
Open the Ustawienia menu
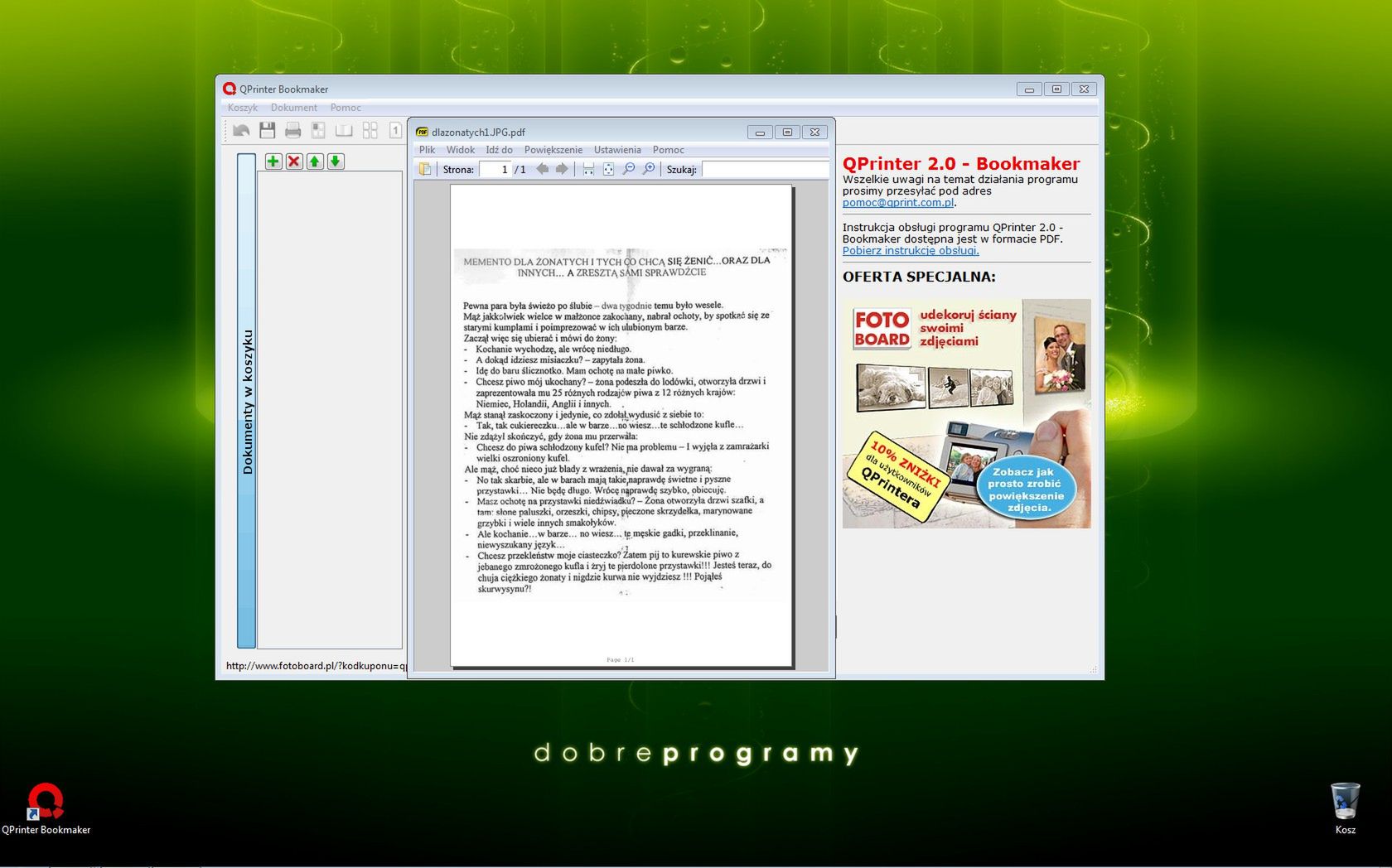(617, 150)
